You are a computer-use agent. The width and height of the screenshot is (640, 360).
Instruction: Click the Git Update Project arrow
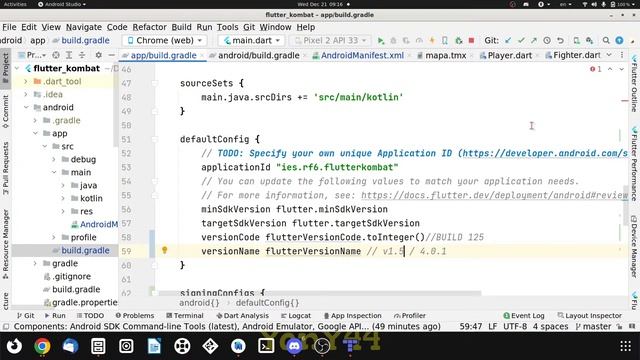508,40
